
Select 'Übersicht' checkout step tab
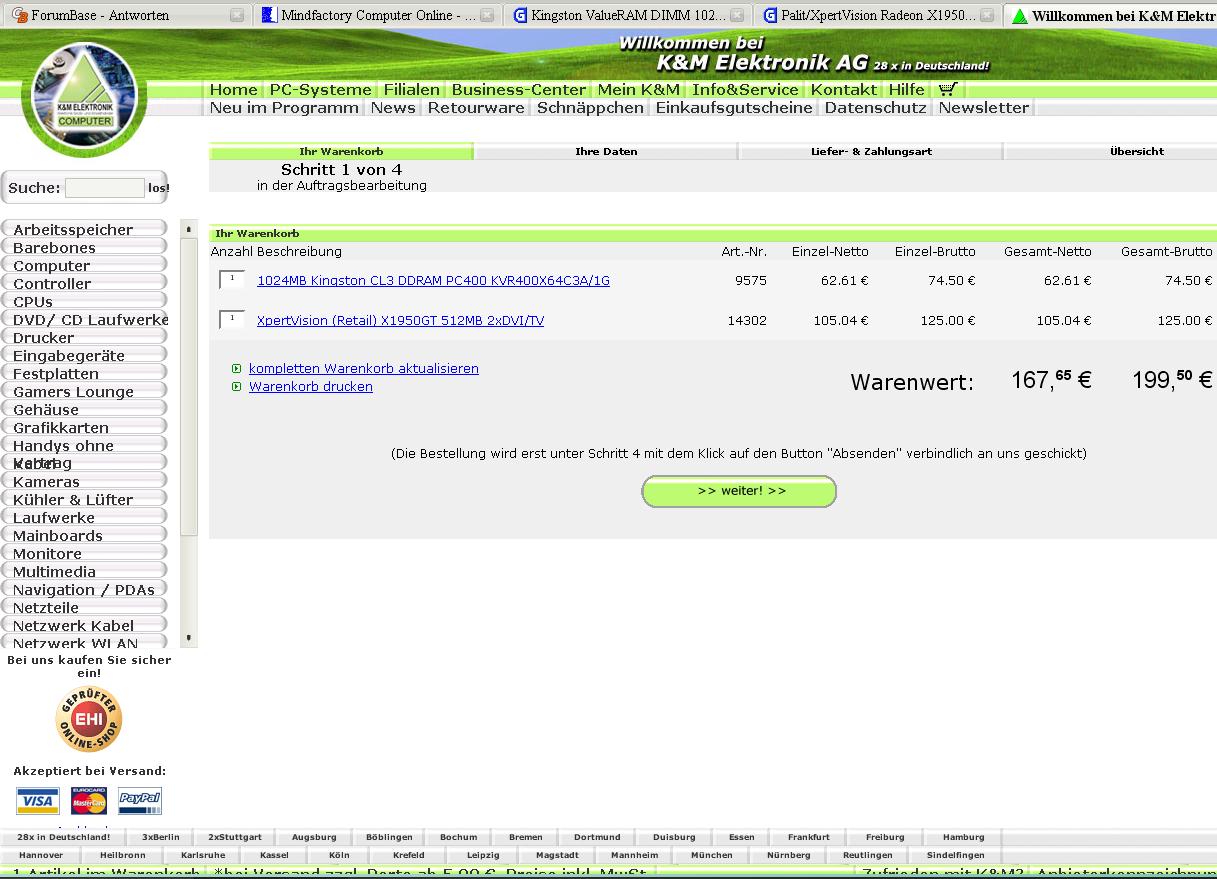(1137, 152)
